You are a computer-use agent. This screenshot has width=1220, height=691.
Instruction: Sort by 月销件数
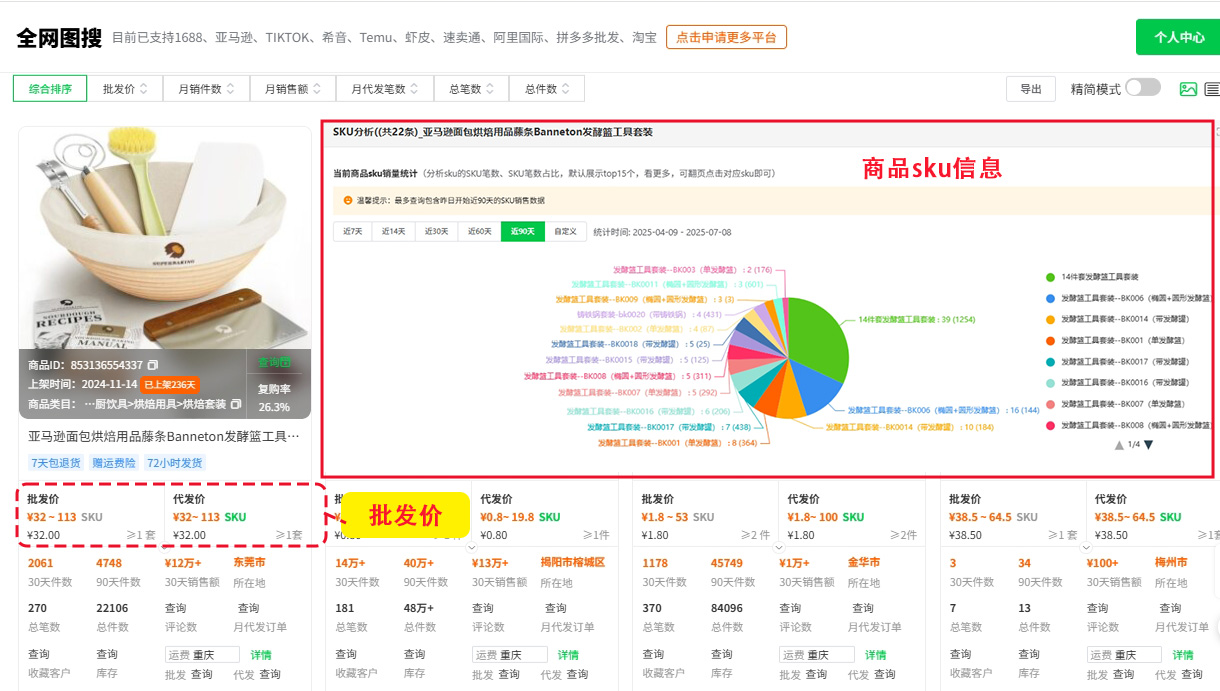[206, 89]
